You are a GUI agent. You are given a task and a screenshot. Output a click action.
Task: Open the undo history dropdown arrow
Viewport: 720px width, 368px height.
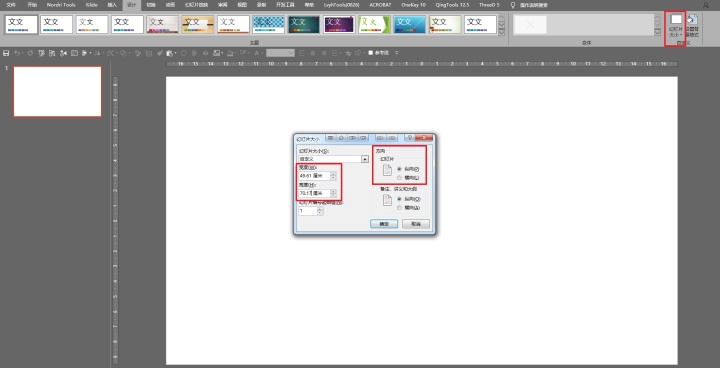(23, 53)
